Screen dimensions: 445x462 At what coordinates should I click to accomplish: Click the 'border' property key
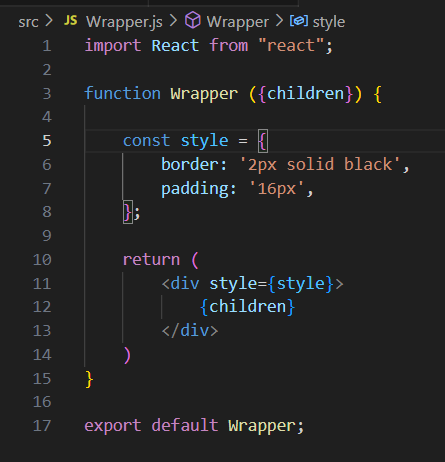(x=190, y=164)
